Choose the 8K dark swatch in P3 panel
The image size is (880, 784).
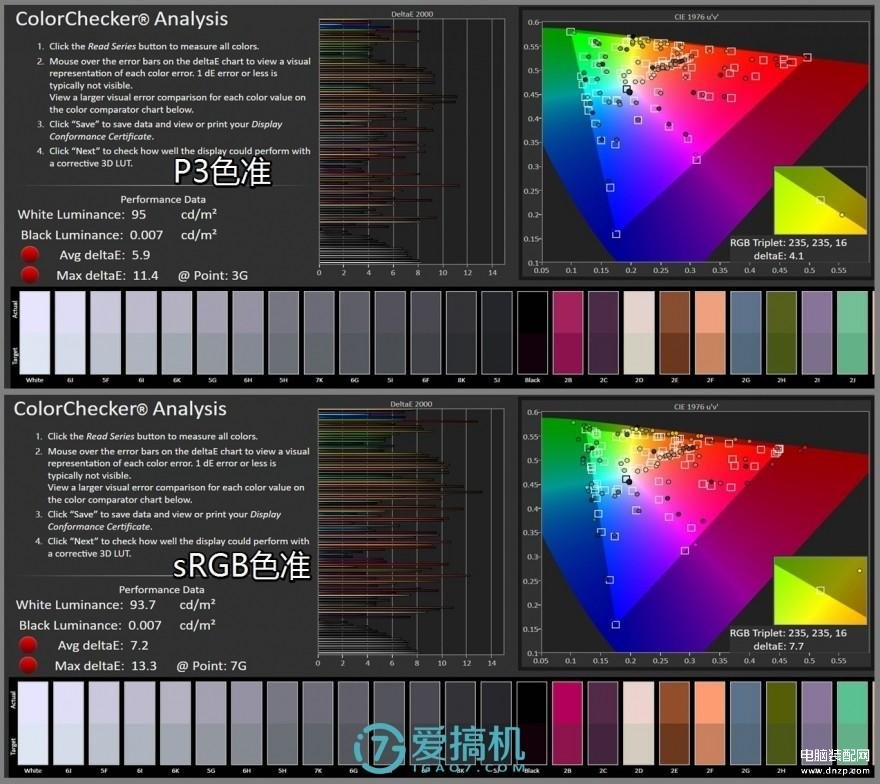pos(461,332)
